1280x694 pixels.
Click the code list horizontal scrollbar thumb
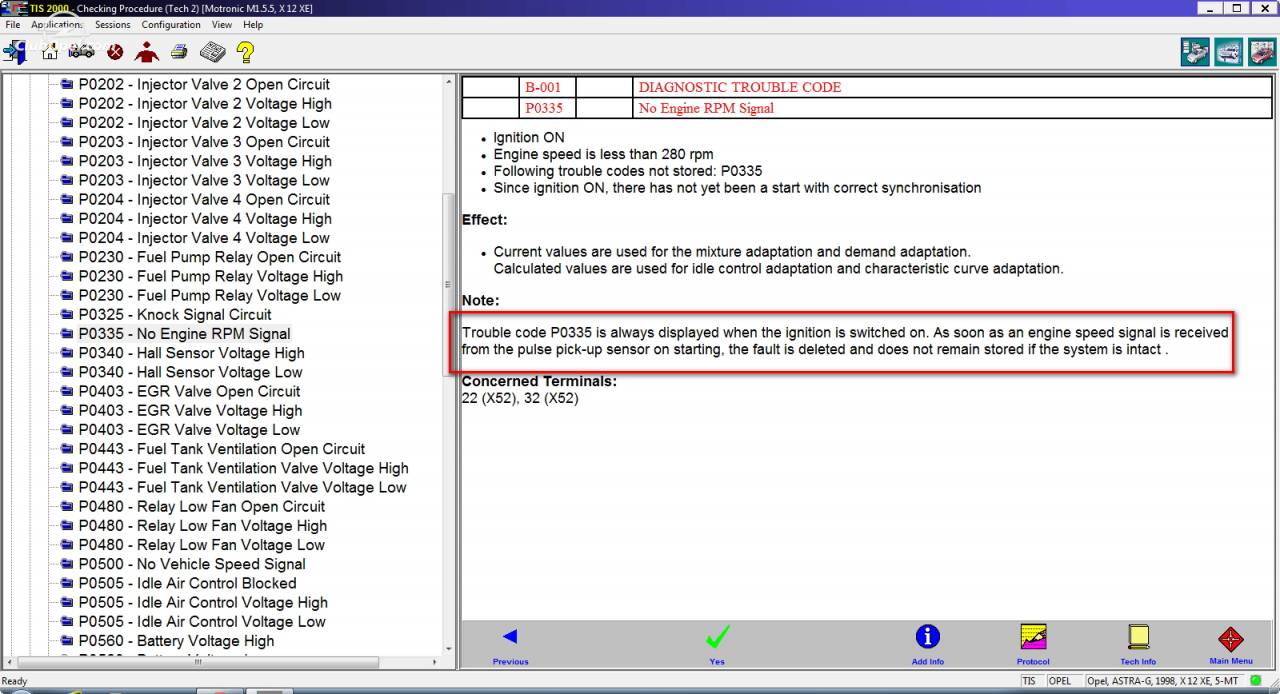tap(198, 662)
